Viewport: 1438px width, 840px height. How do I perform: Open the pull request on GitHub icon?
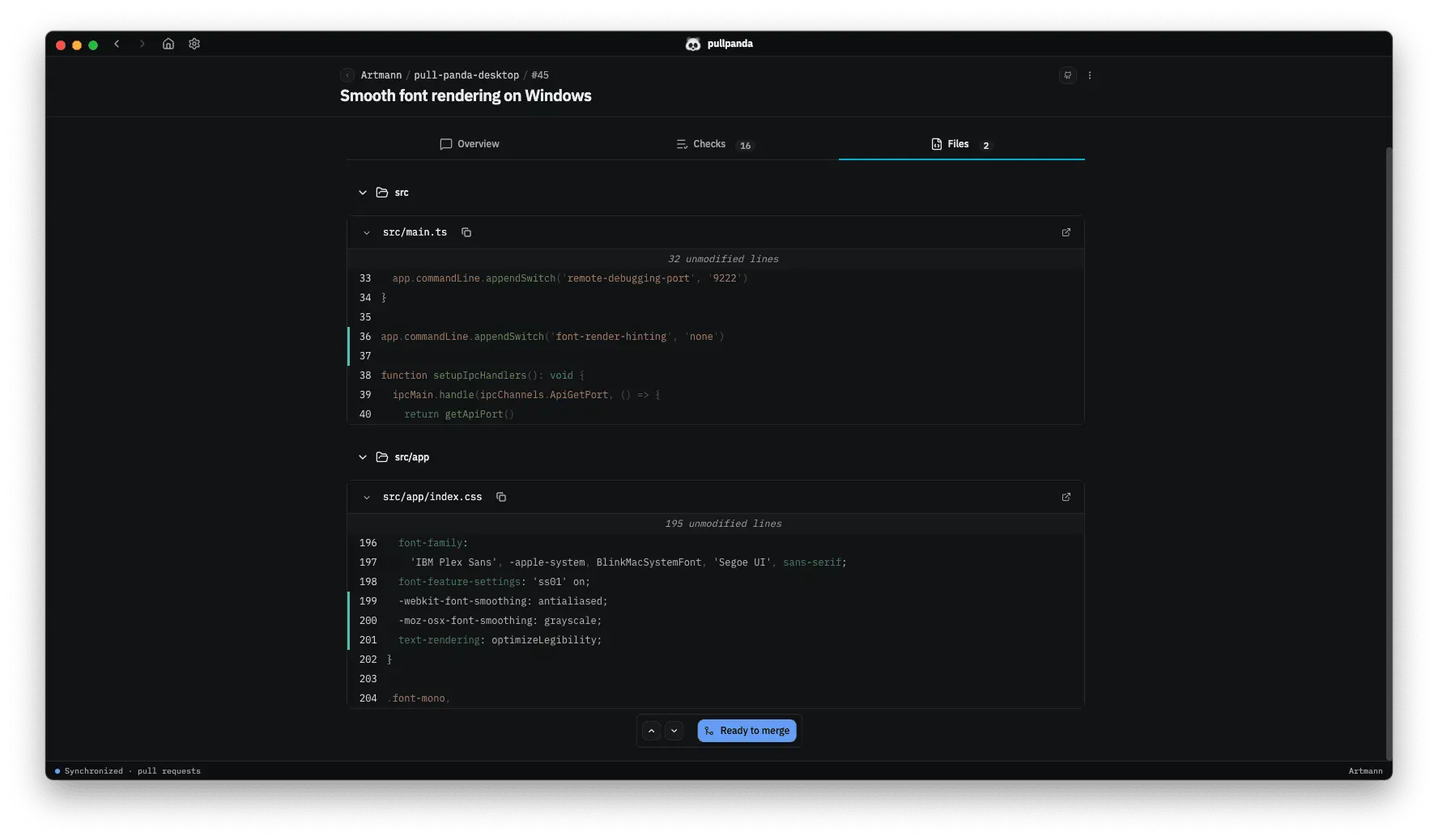click(1068, 75)
